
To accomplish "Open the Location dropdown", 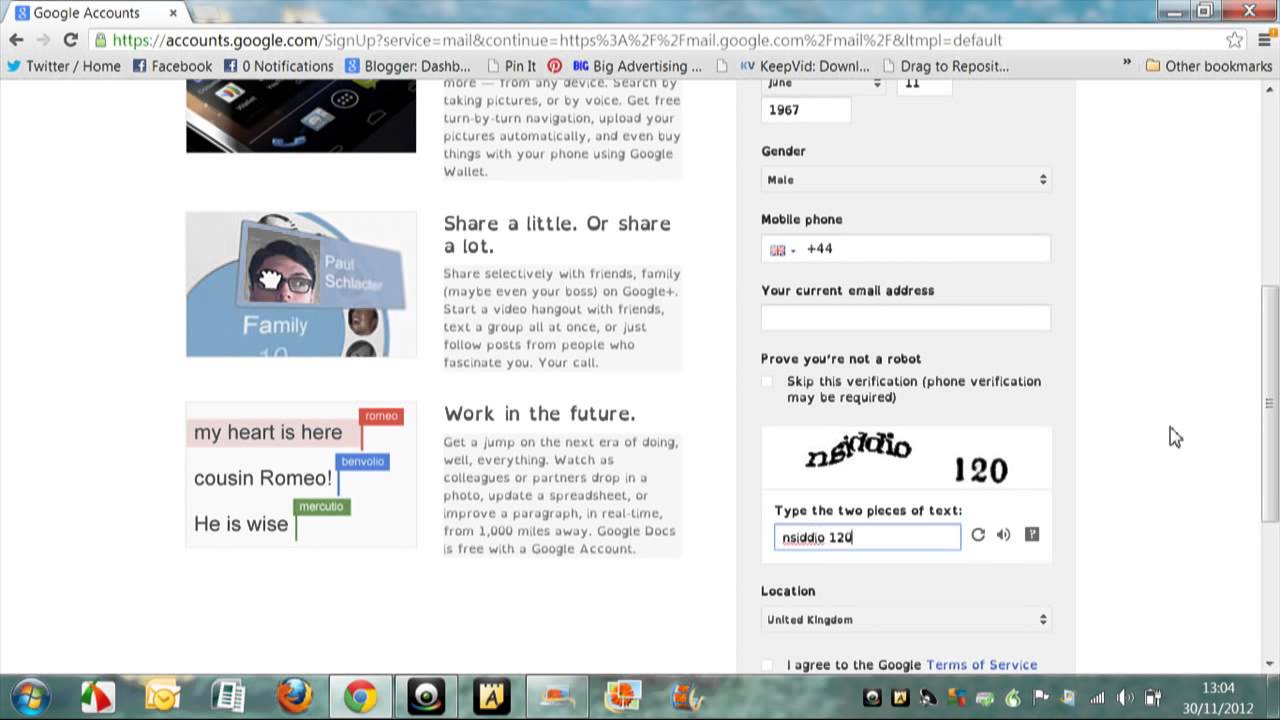I will coord(906,620).
